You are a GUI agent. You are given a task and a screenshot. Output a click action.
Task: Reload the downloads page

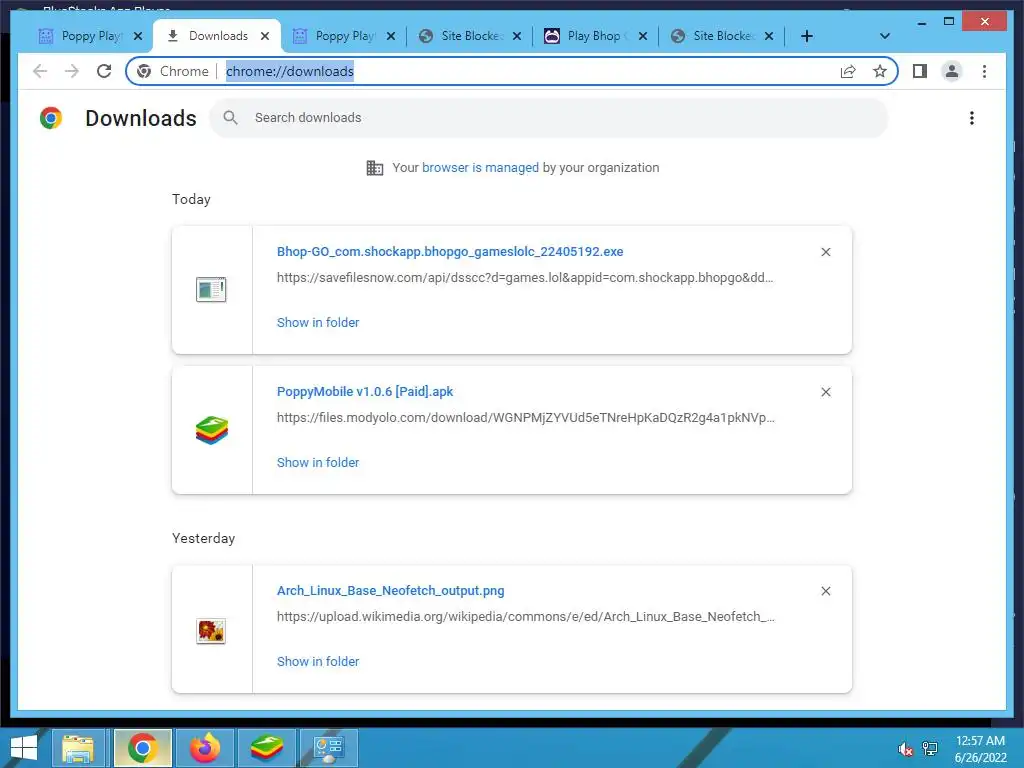pos(104,71)
